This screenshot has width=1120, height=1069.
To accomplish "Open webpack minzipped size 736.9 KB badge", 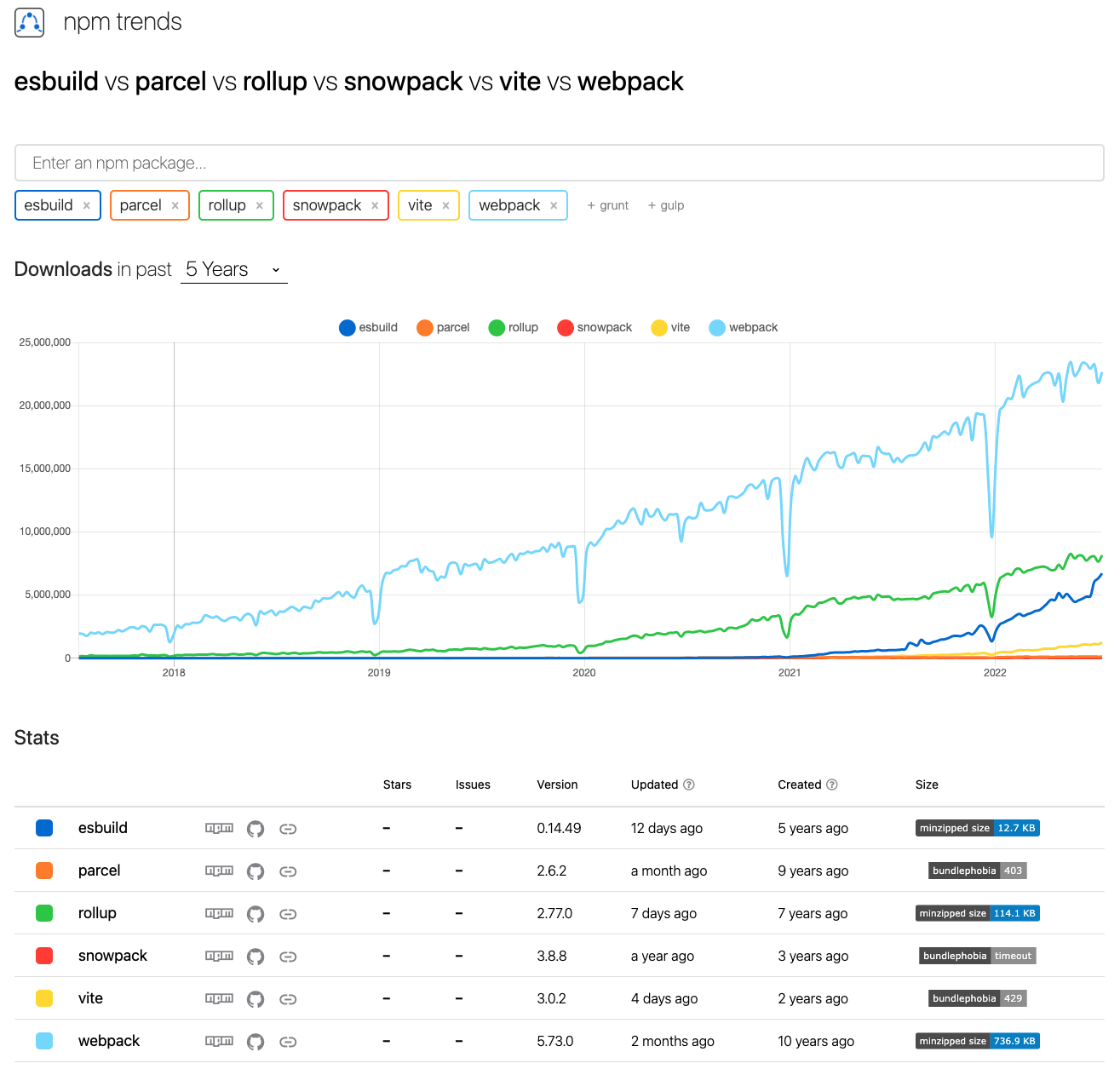I will tap(978, 1041).
